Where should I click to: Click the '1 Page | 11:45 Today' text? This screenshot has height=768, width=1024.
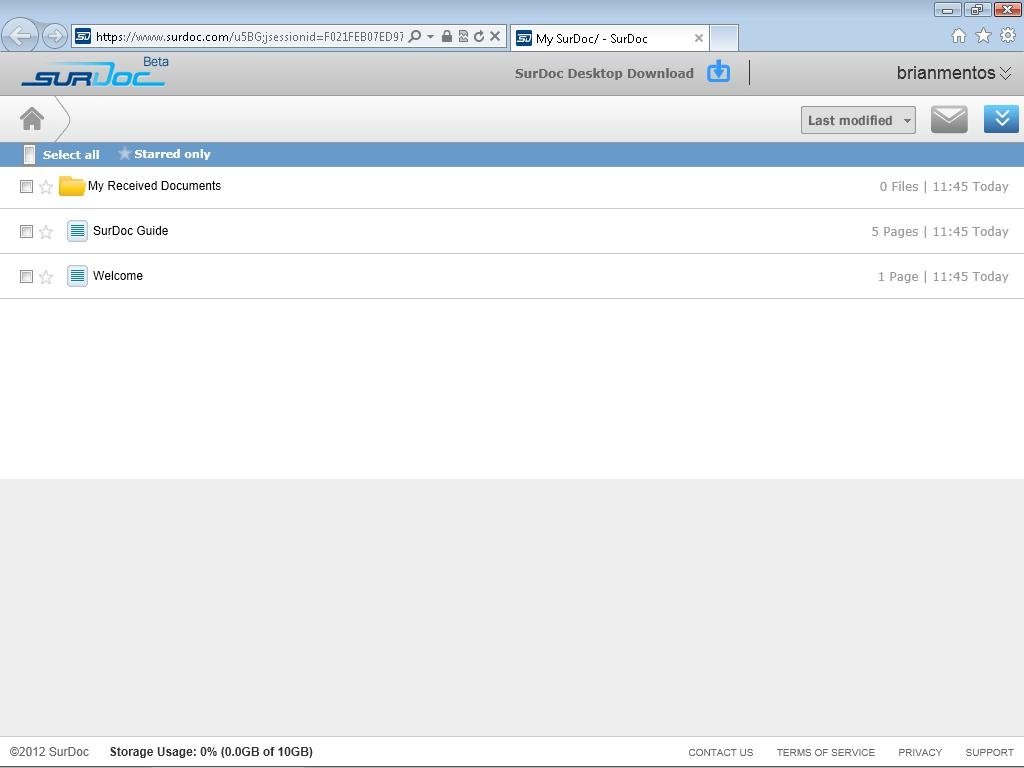[943, 276]
